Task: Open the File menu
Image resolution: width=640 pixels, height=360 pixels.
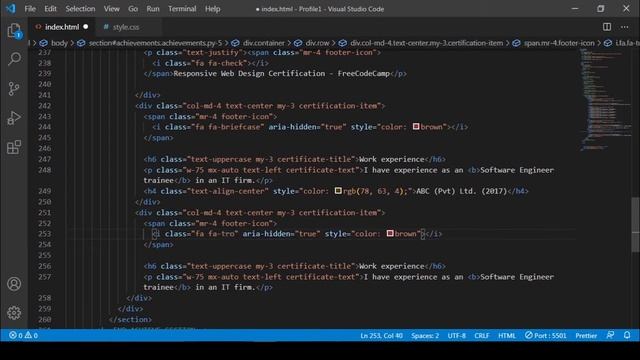Action: pos(30,9)
